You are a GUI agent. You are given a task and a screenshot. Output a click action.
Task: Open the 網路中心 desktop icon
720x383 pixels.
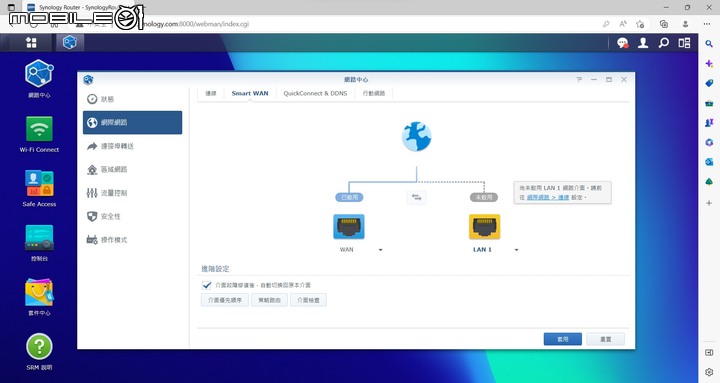(x=39, y=79)
